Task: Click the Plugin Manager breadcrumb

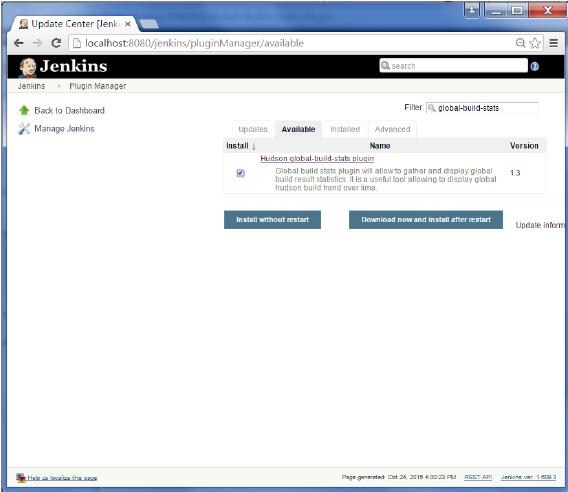Action: 97,86
